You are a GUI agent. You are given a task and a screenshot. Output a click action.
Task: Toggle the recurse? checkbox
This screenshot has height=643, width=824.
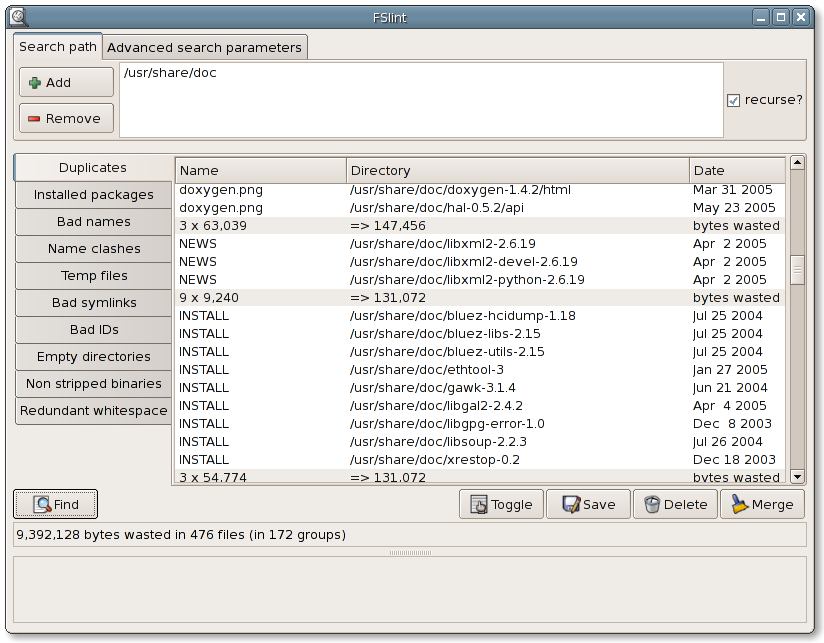pos(733,100)
